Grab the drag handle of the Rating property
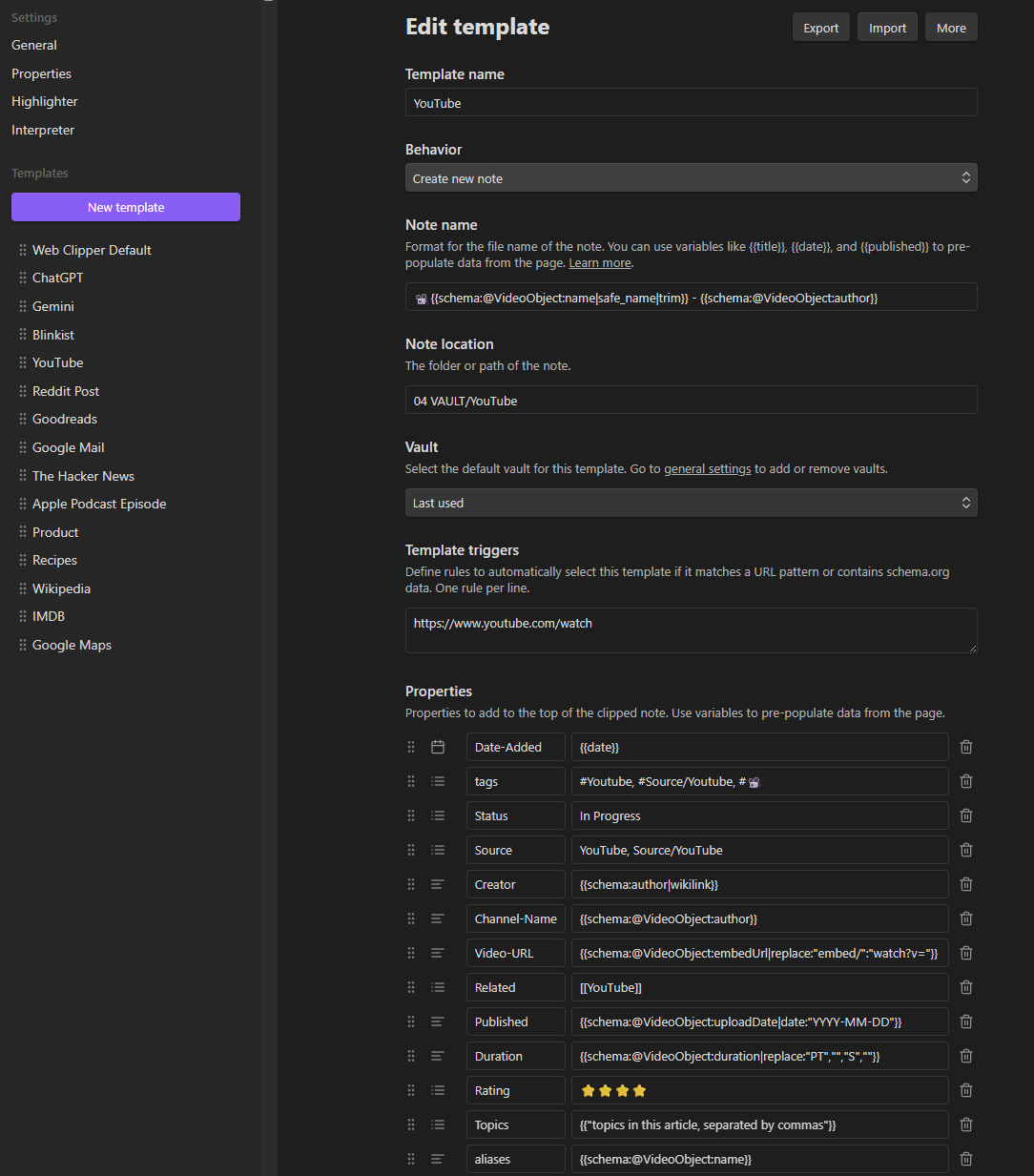Image resolution: width=1034 pixels, height=1176 pixels. tap(411, 1090)
